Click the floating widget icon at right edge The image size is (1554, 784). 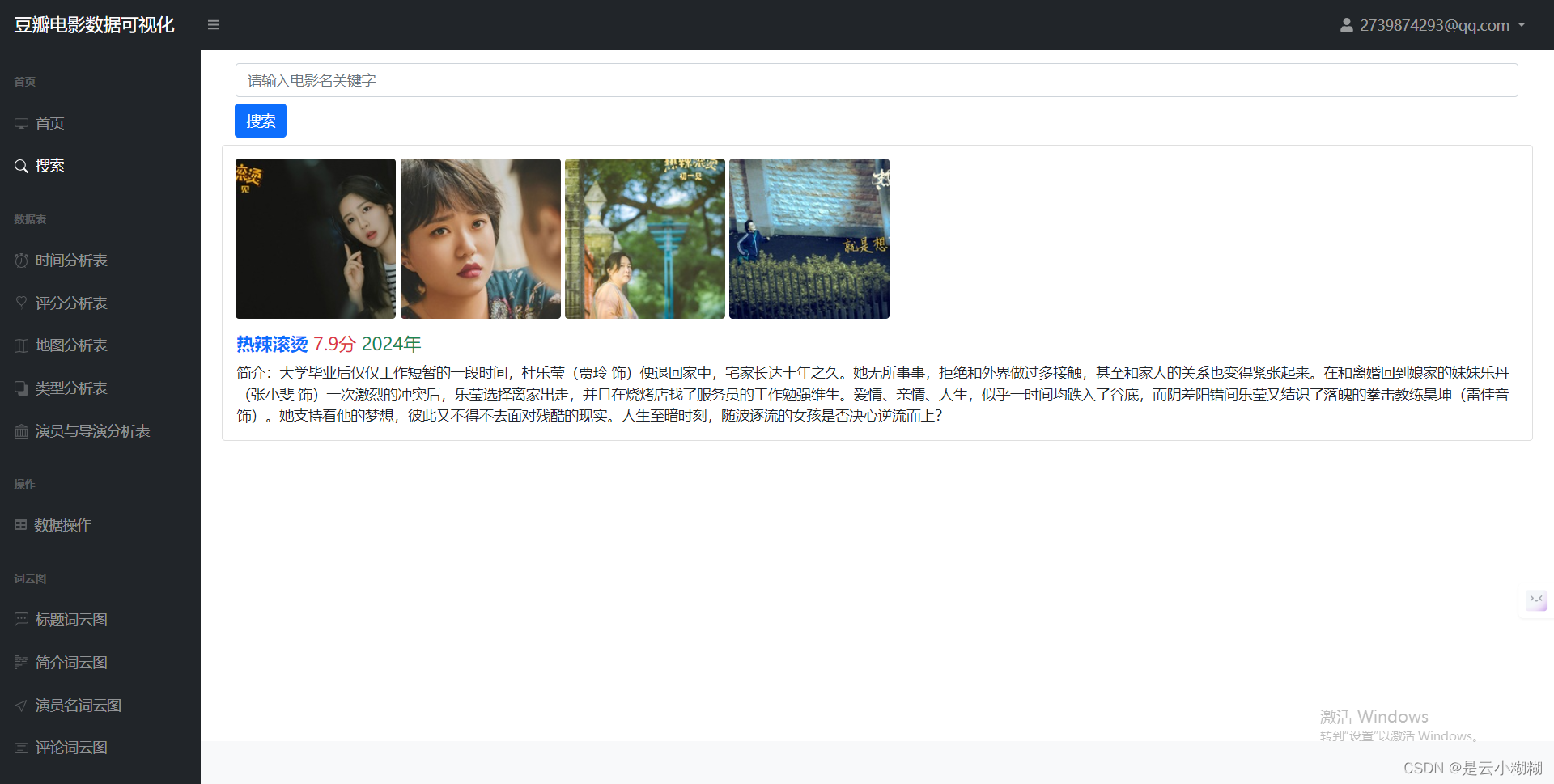(1536, 600)
